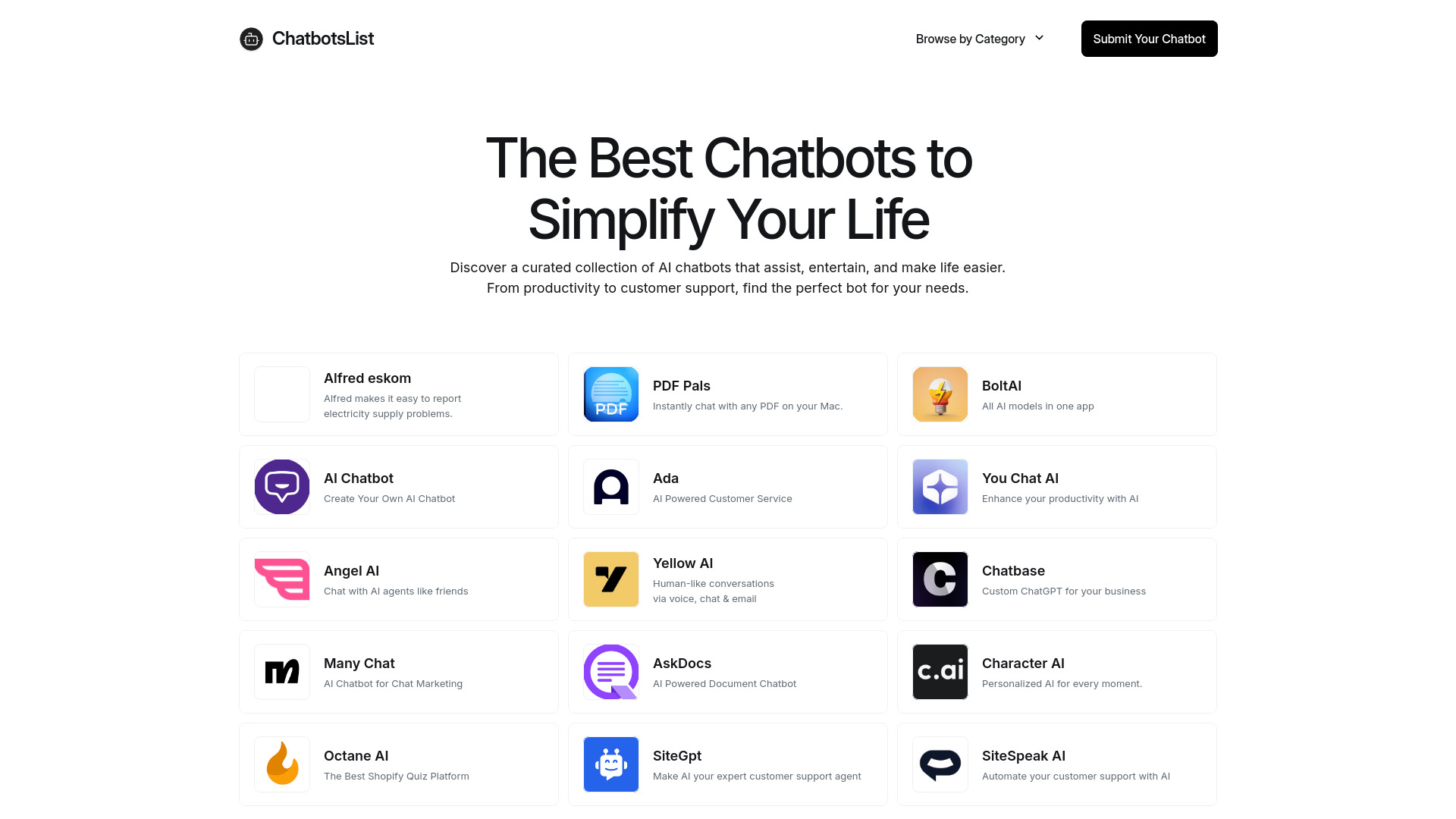Click the Chatbase black icon
The image size is (1456, 819).
pos(939,579)
